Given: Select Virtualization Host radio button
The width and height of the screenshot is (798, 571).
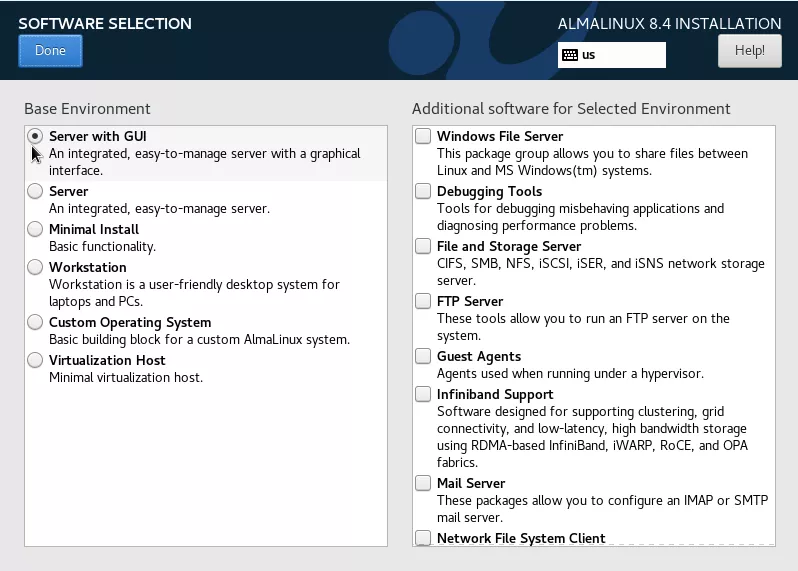Looking at the screenshot, I should tap(35, 360).
